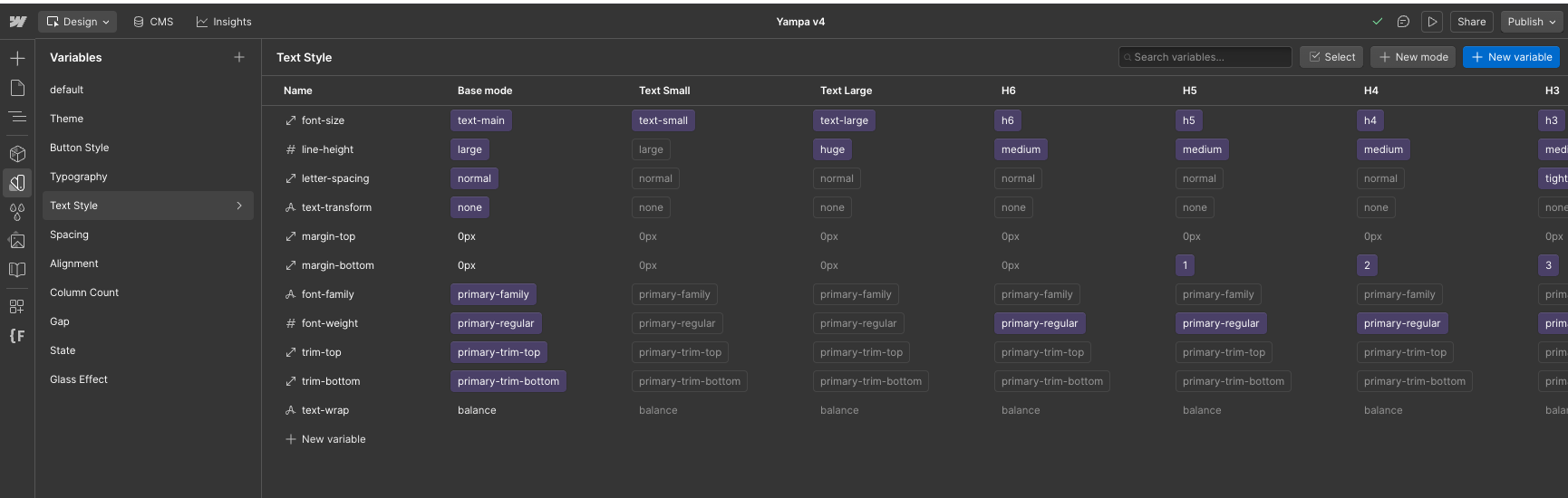Click the Share button
Image resolution: width=1568 pixels, height=498 pixels.
1471,22
